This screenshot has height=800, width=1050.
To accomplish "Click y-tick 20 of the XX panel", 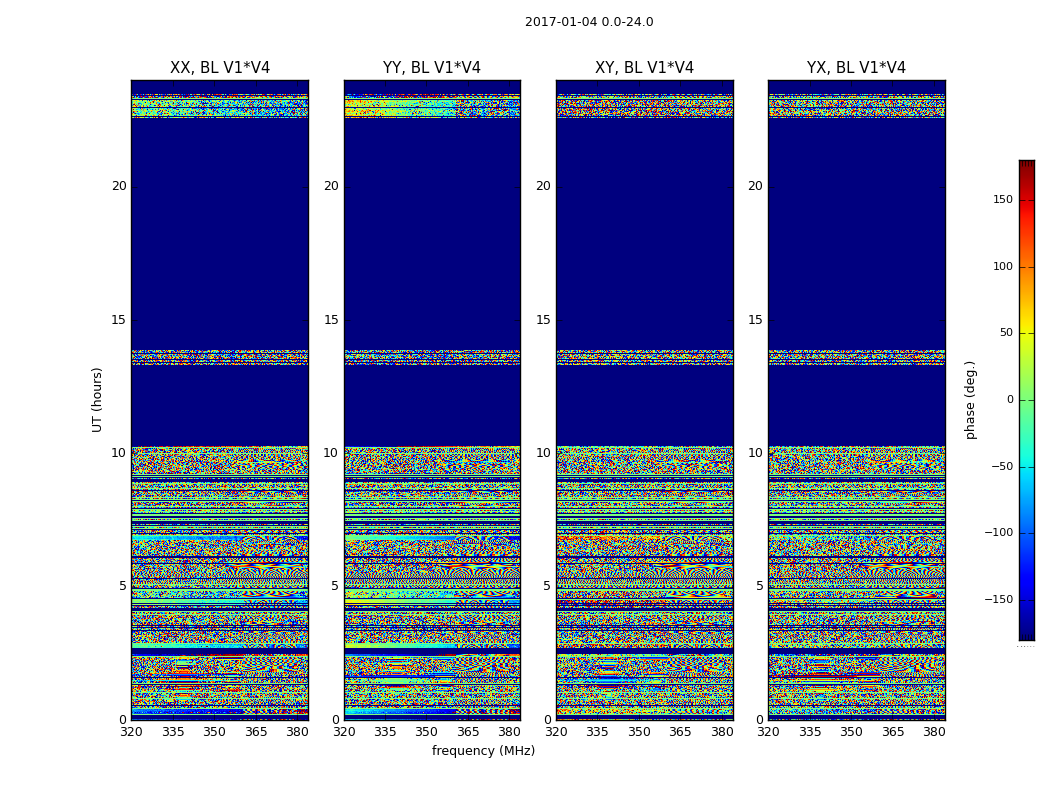I will click(119, 186).
